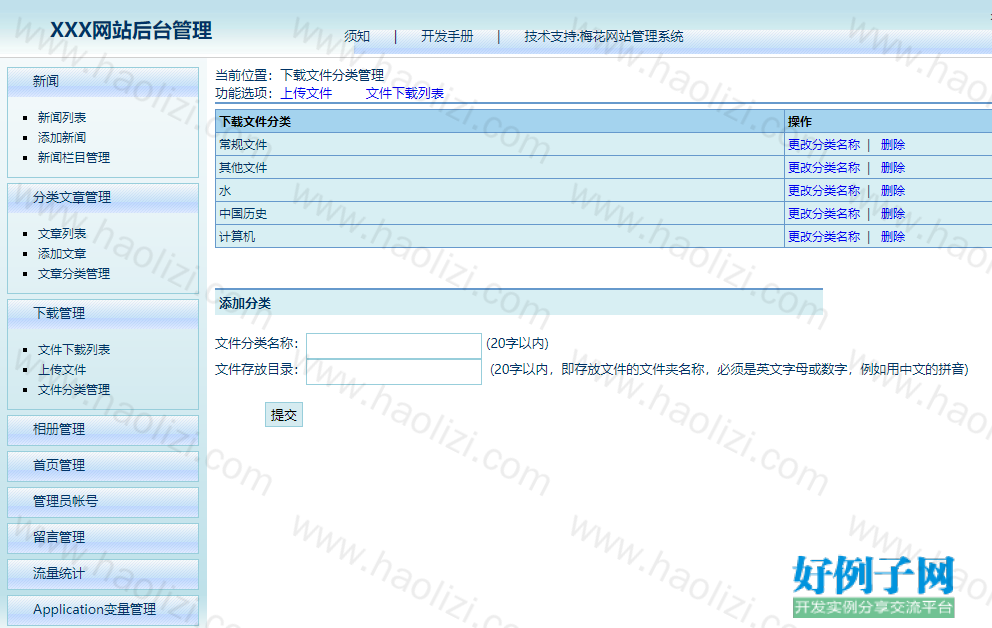Rename the 其他文件 category

(824, 168)
